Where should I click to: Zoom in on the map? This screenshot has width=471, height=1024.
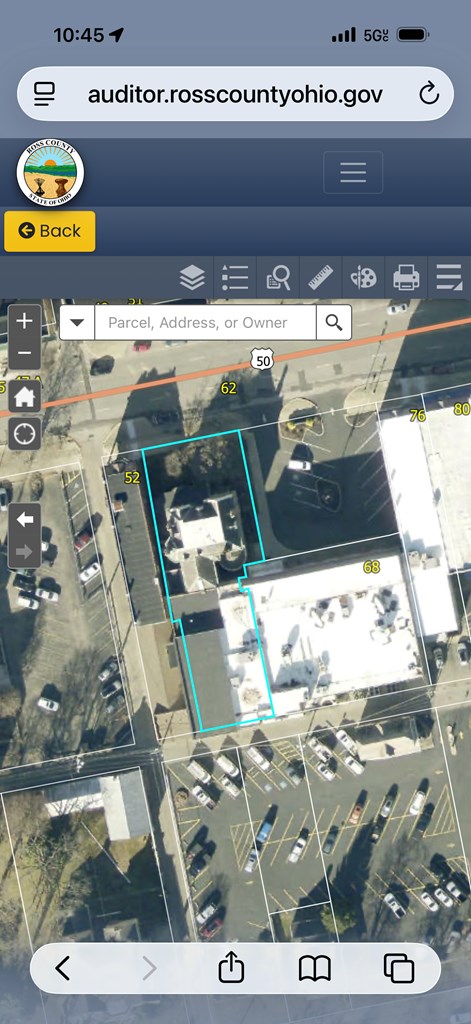[25, 321]
